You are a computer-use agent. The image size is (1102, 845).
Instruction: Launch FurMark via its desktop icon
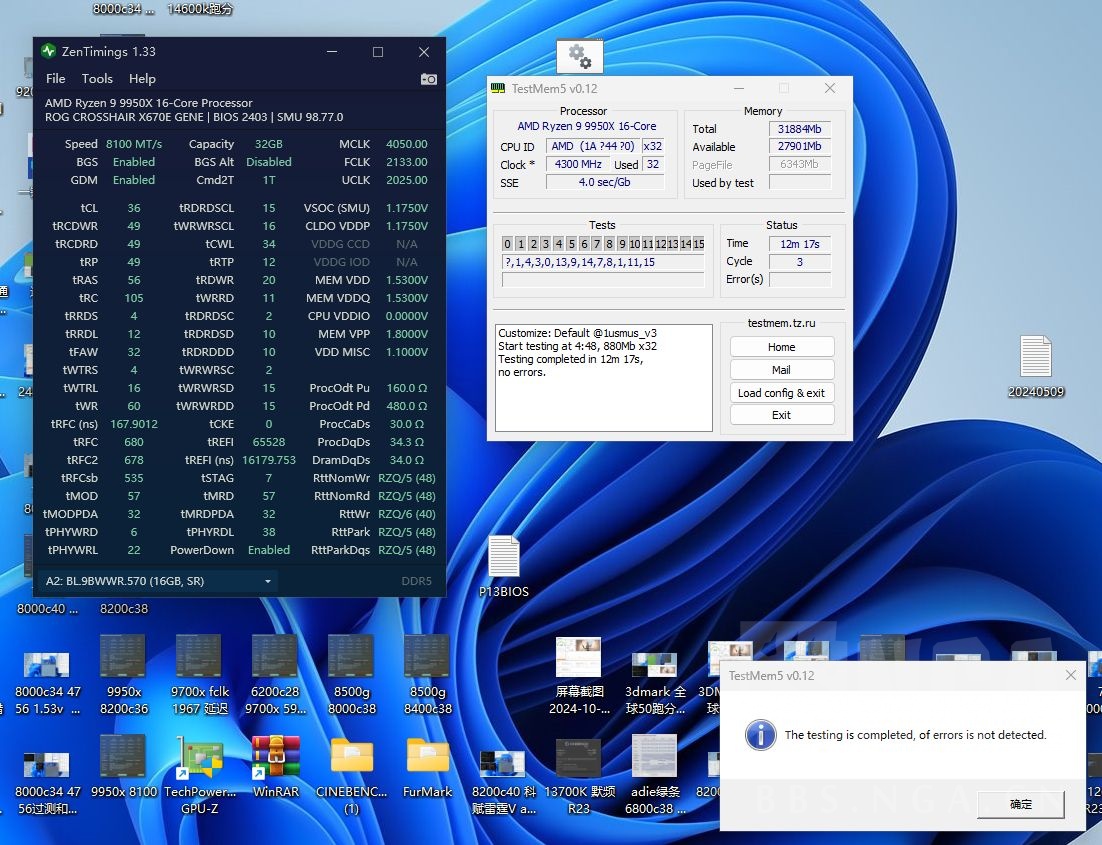(x=427, y=757)
